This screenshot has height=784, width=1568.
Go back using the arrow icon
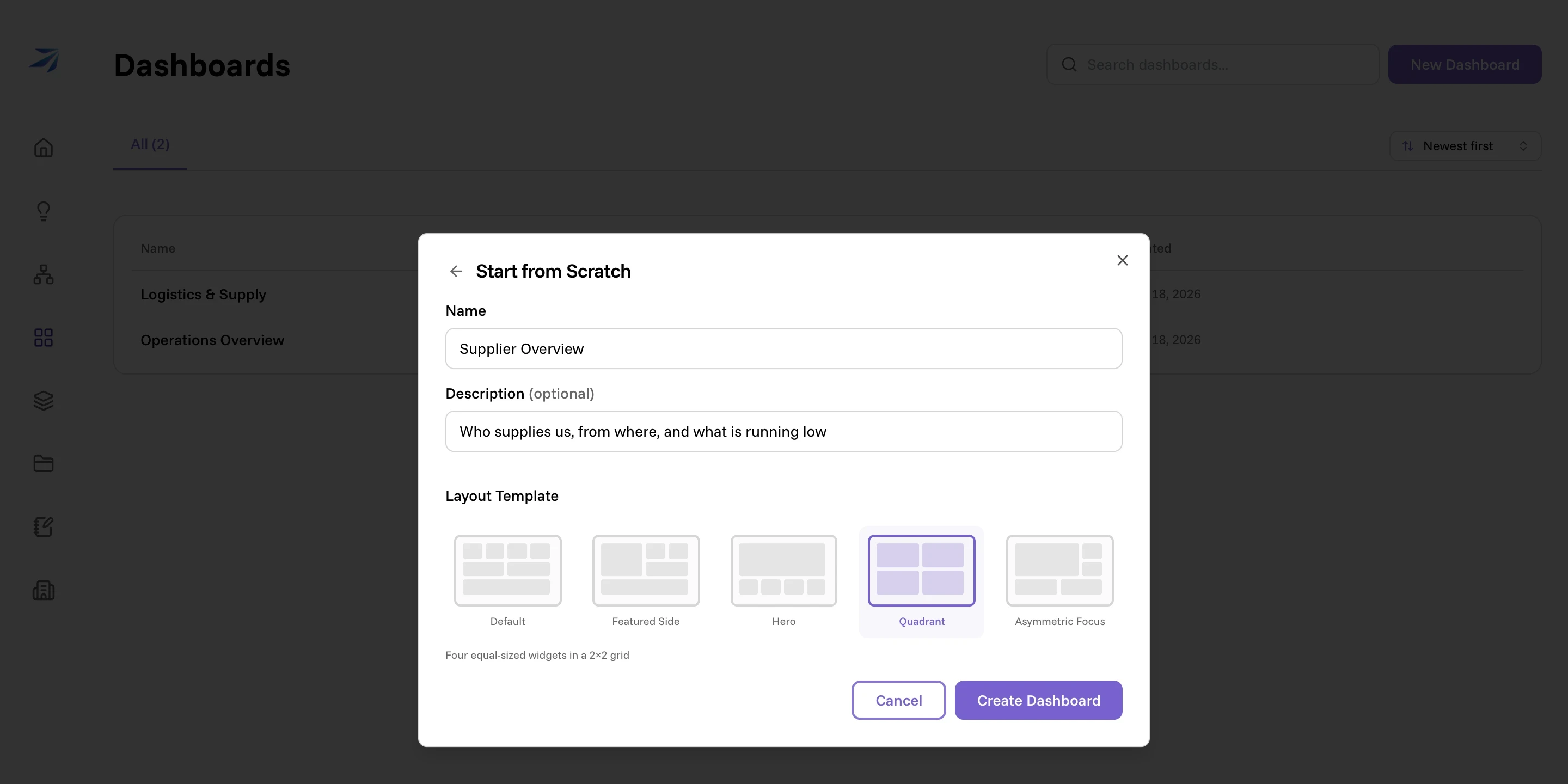tap(456, 272)
